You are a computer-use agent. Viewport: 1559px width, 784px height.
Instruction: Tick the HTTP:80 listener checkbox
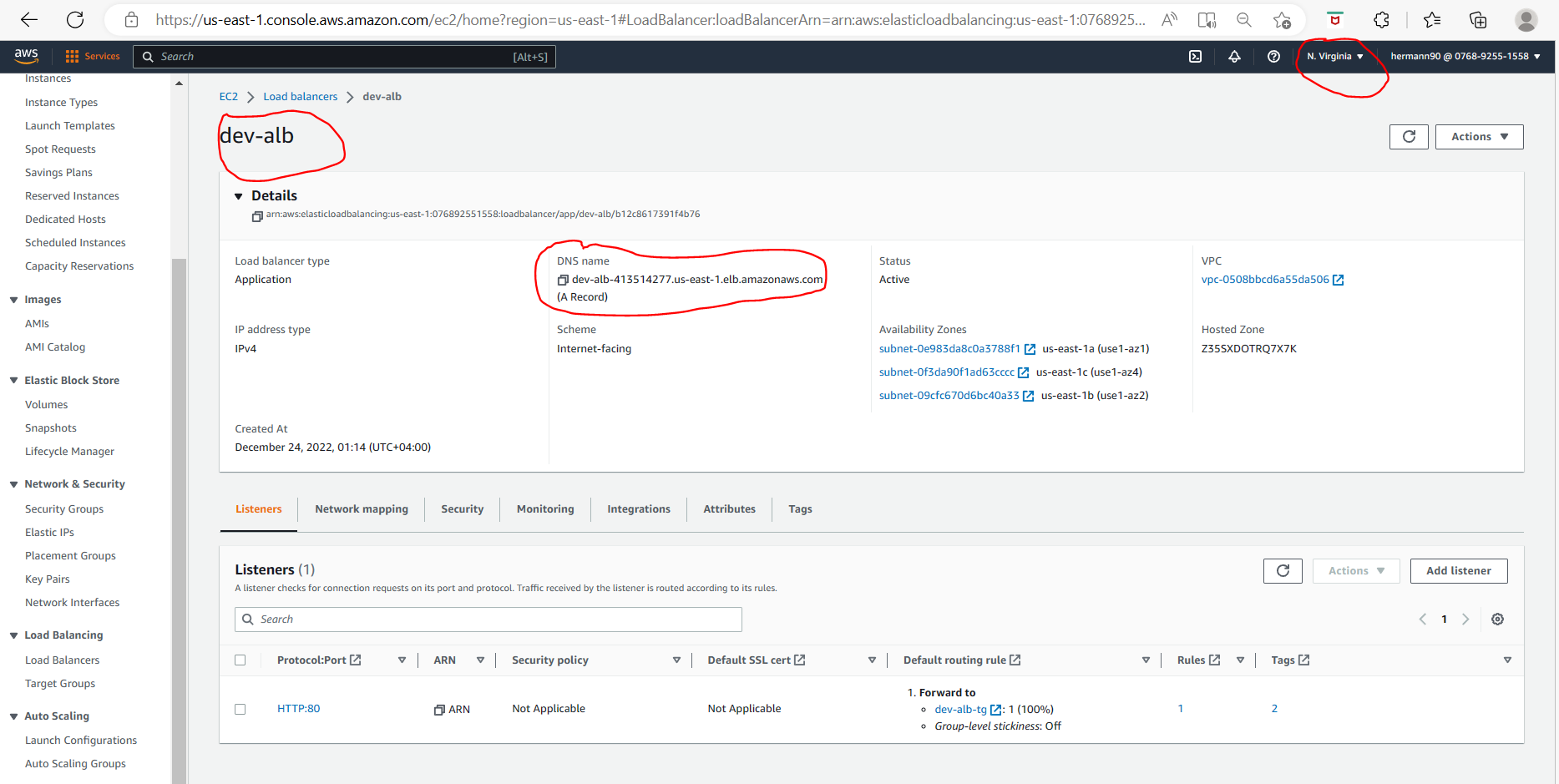pyautogui.click(x=240, y=709)
